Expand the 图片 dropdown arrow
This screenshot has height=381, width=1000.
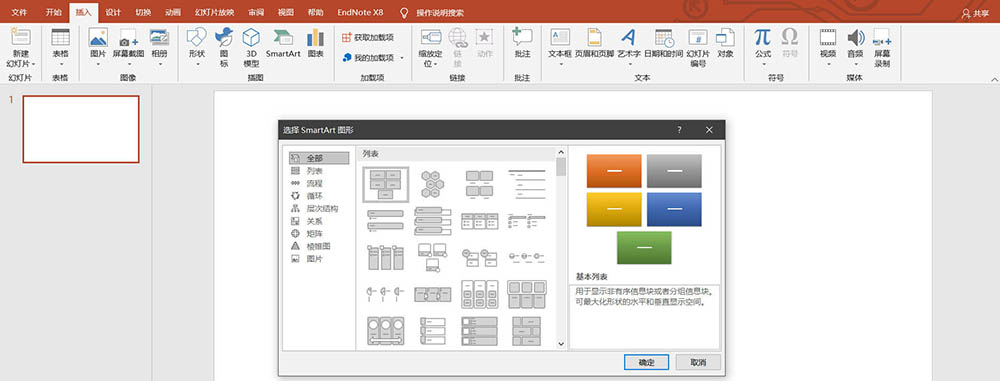click(x=99, y=64)
